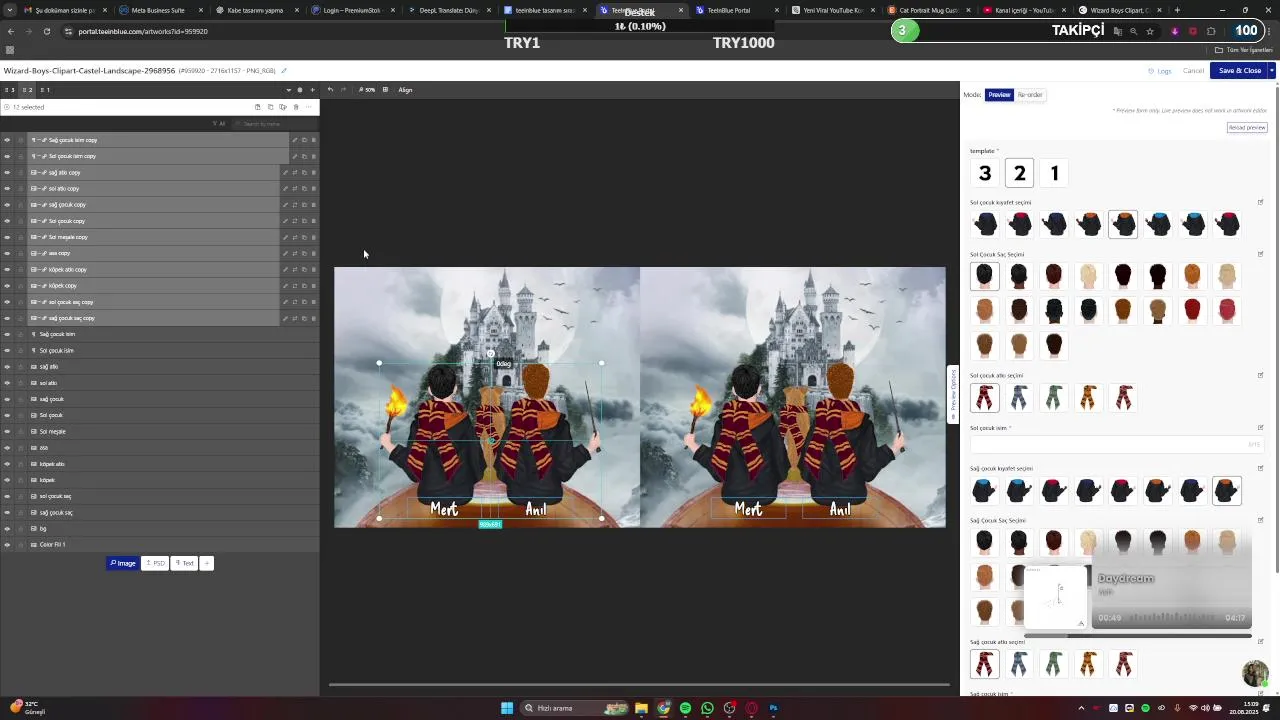
Task: Click replace icon on 'sol atkı copy' layer
Action: tap(295, 188)
